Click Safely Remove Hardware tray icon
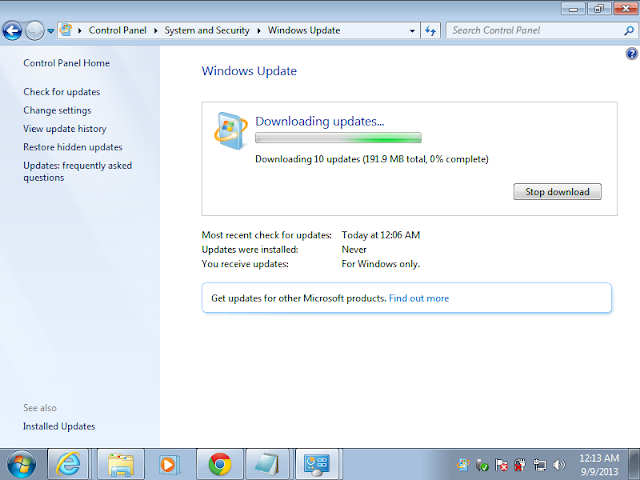Image resolution: width=640 pixels, height=480 pixels. click(x=482, y=464)
